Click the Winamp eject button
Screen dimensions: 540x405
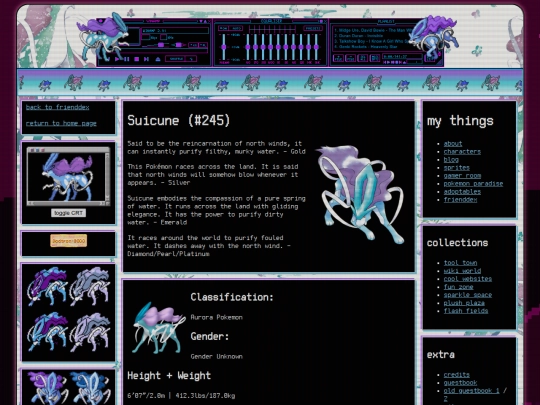tap(158, 59)
